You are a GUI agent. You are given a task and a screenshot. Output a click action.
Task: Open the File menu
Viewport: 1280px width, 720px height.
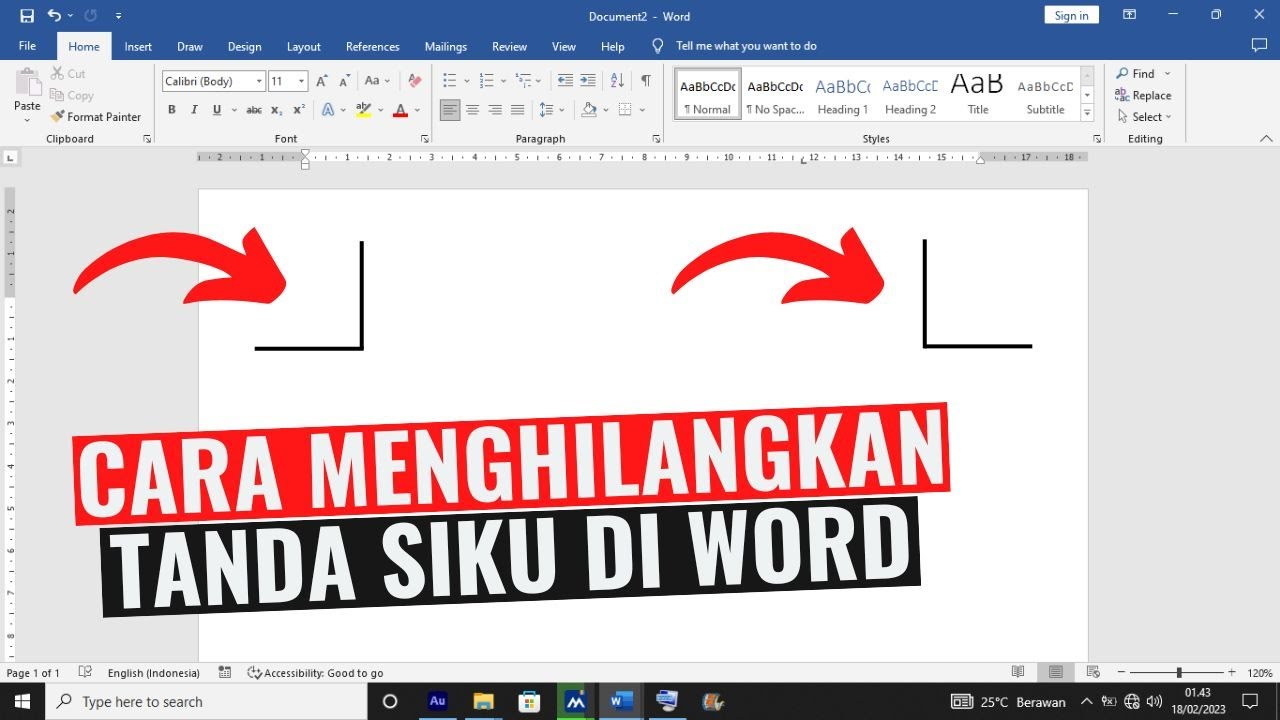pyautogui.click(x=27, y=46)
